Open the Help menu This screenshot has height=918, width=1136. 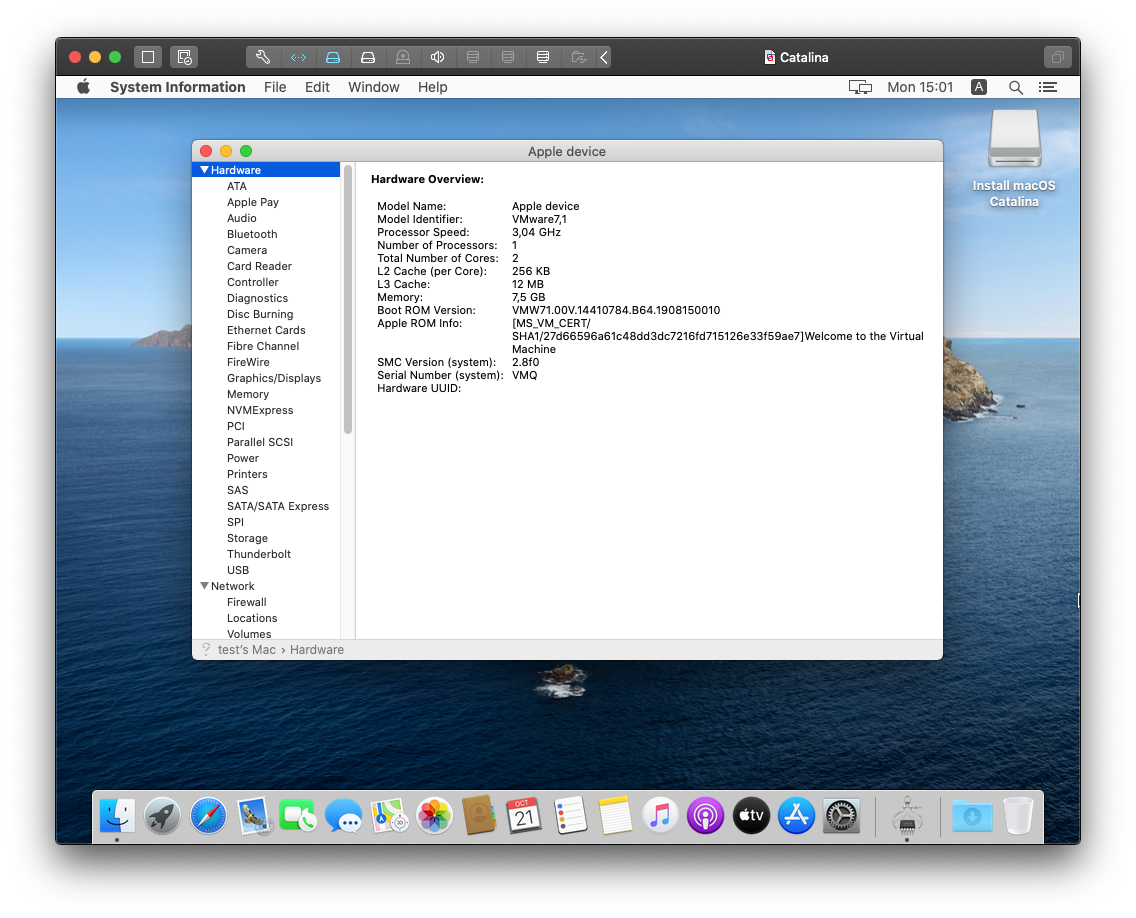click(x=433, y=87)
